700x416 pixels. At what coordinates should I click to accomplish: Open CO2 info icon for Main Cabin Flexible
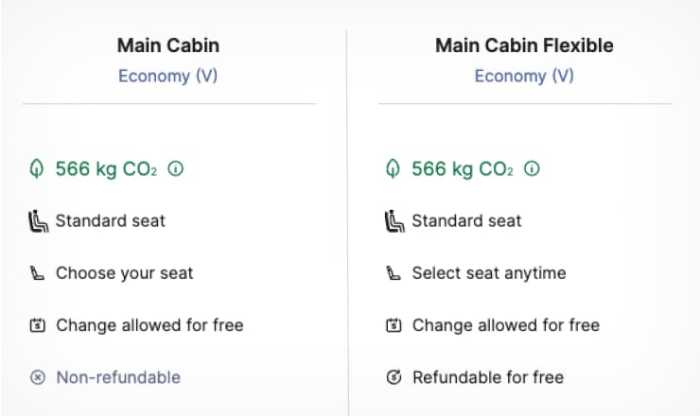coord(532,169)
